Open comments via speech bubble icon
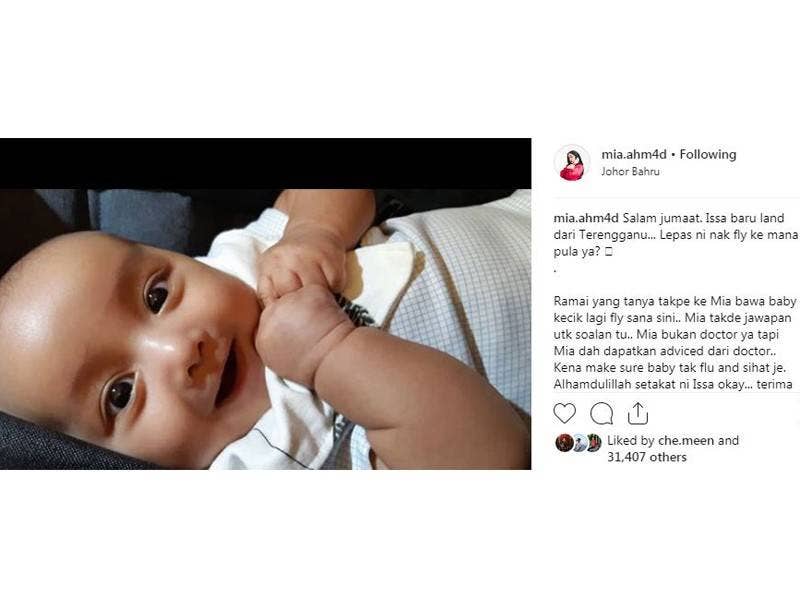This screenshot has width=800, height=600. 602,414
